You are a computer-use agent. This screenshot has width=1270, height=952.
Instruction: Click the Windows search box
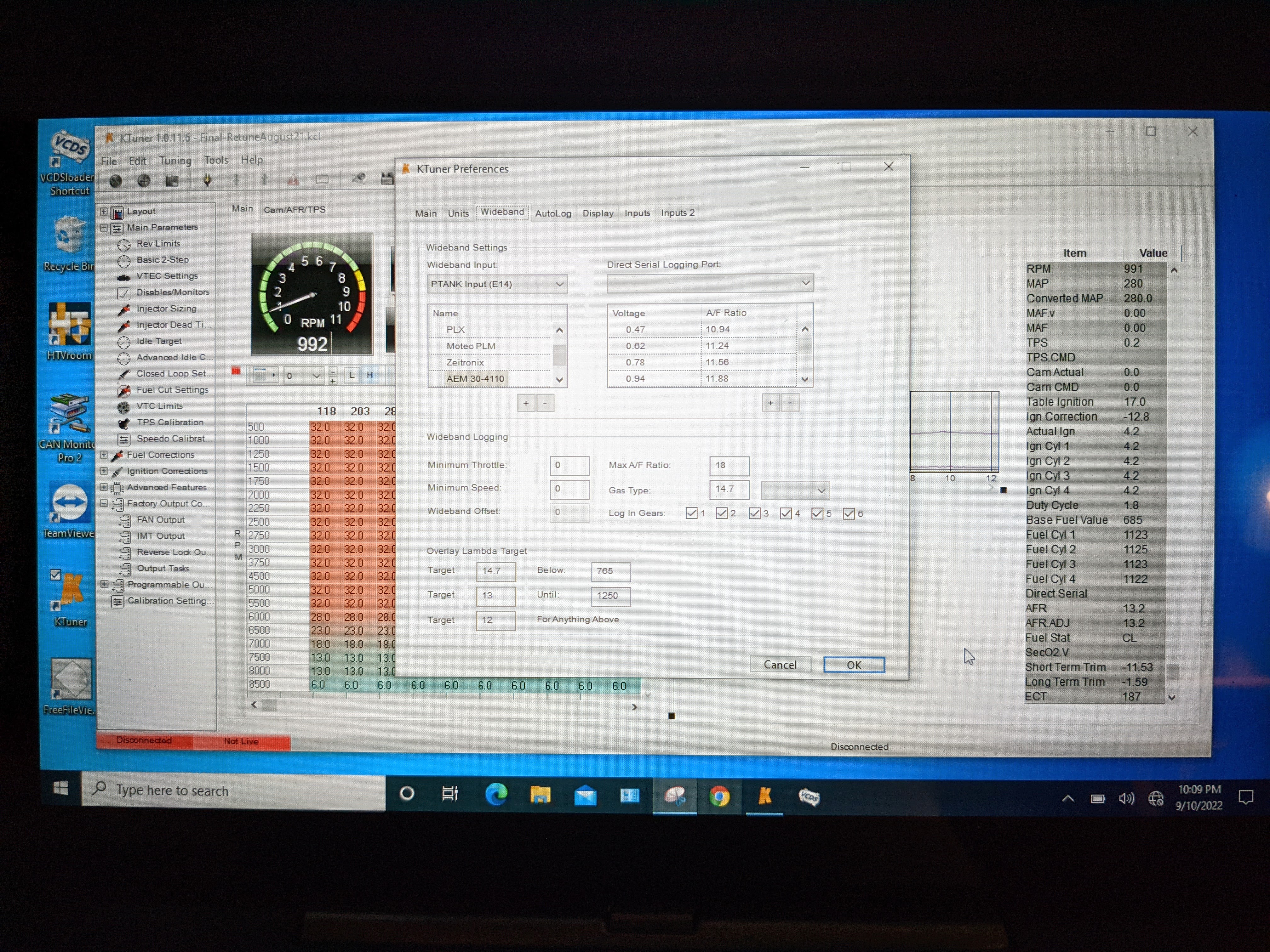(234, 791)
